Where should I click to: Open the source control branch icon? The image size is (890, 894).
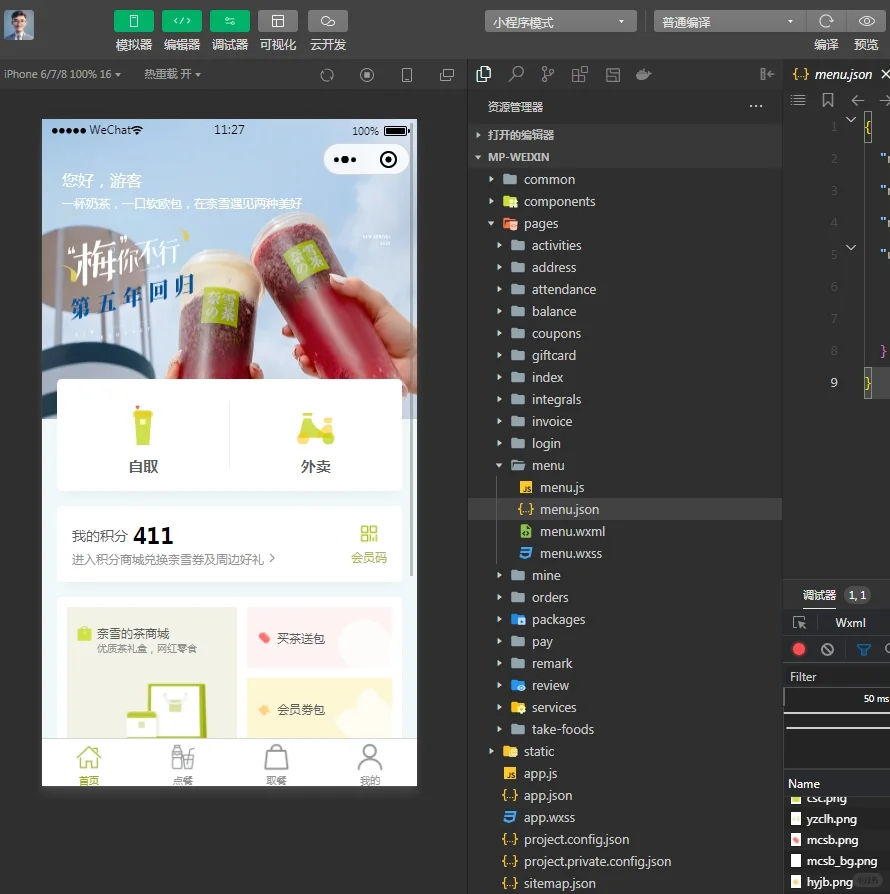click(547, 74)
